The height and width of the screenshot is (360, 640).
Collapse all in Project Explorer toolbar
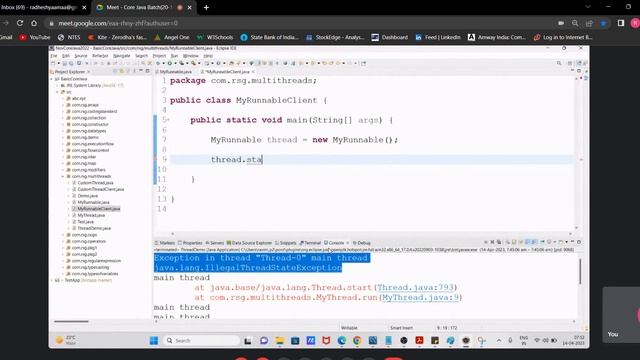click(115, 71)
